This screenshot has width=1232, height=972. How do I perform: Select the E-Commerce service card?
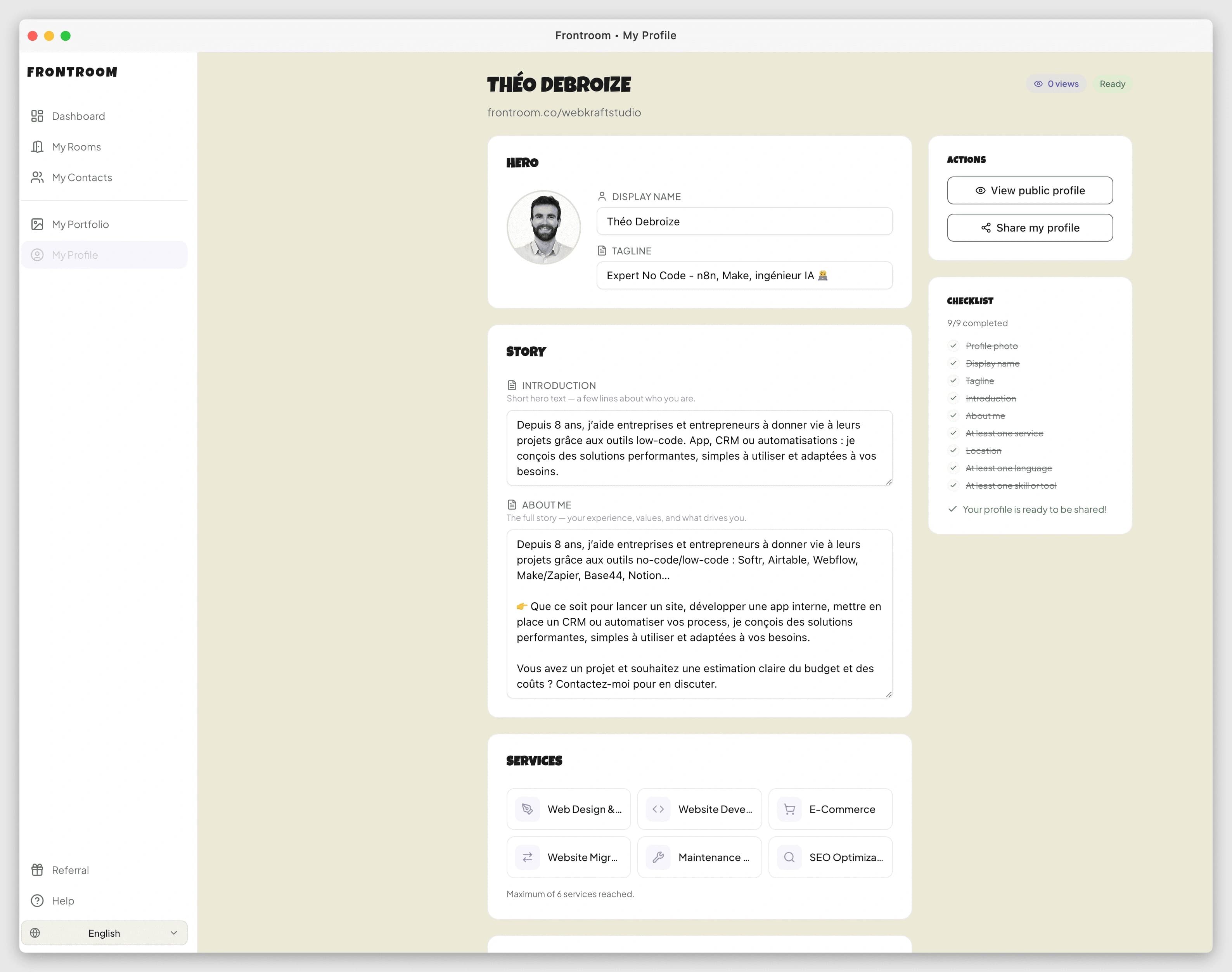pos(830,809)
